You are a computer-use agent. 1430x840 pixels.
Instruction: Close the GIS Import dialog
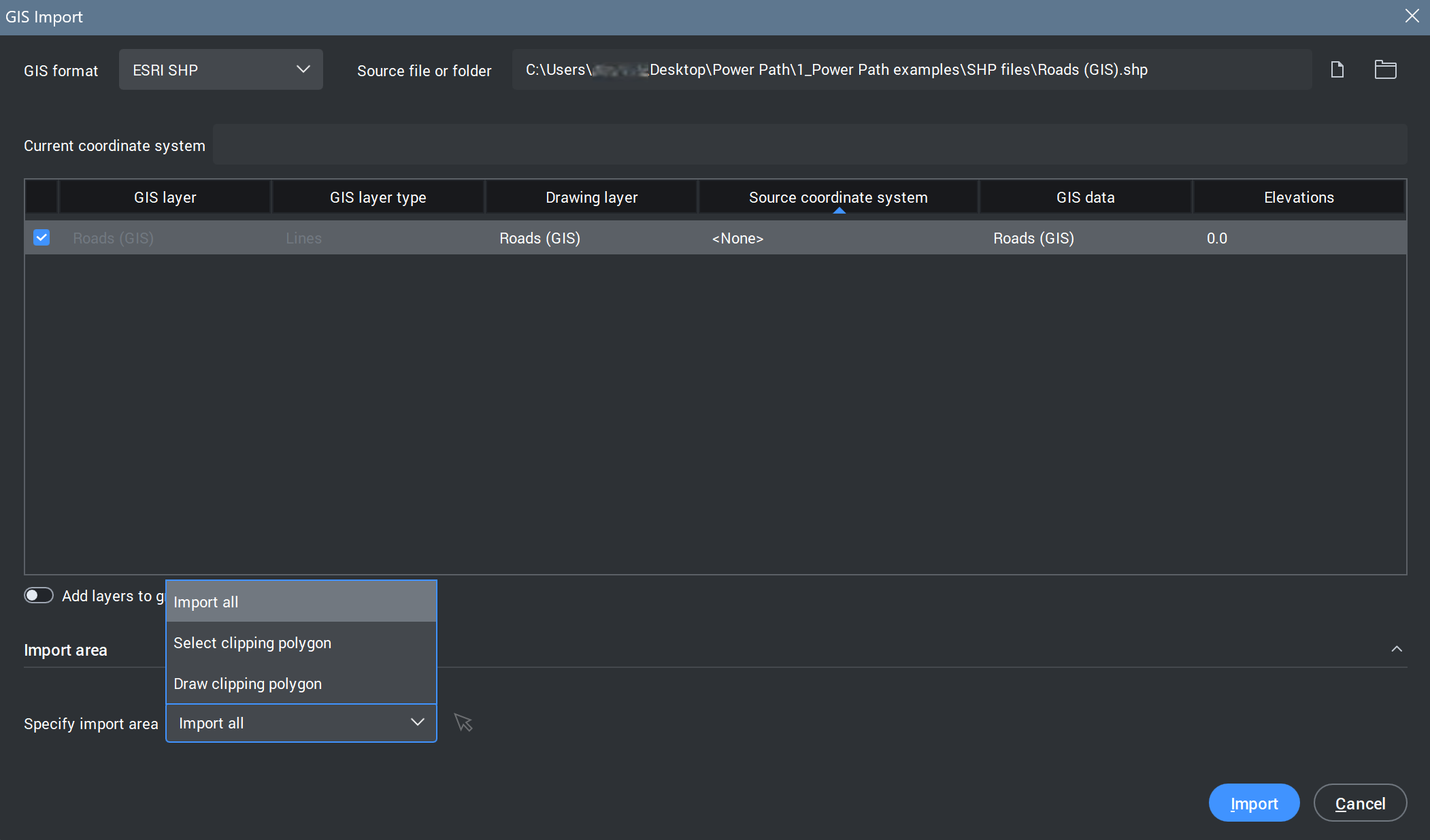[x=1412, y=16]
